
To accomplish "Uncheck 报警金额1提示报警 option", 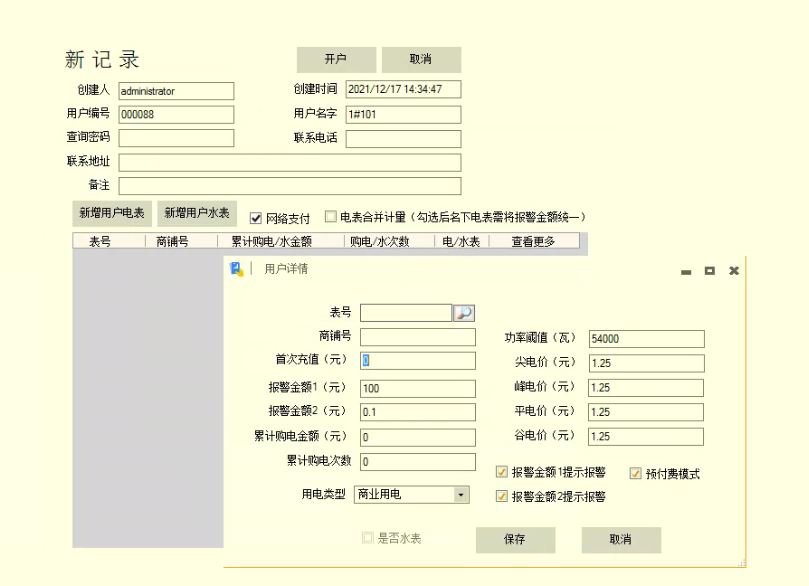I will click(502, 472).
